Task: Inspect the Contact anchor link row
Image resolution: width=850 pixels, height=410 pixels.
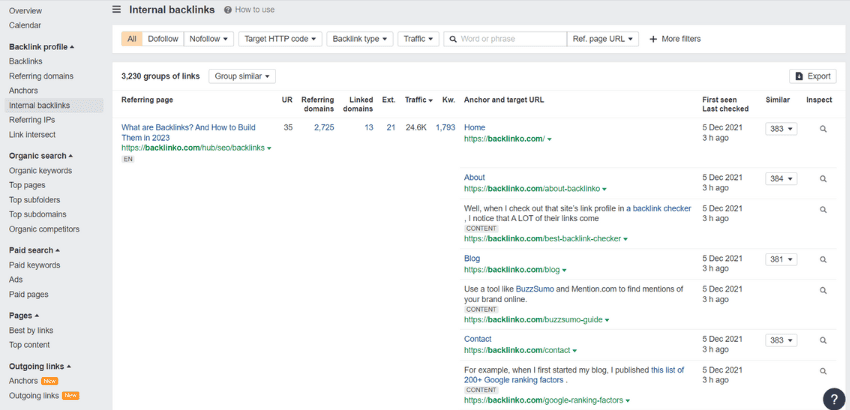Action: coord(823,341)
